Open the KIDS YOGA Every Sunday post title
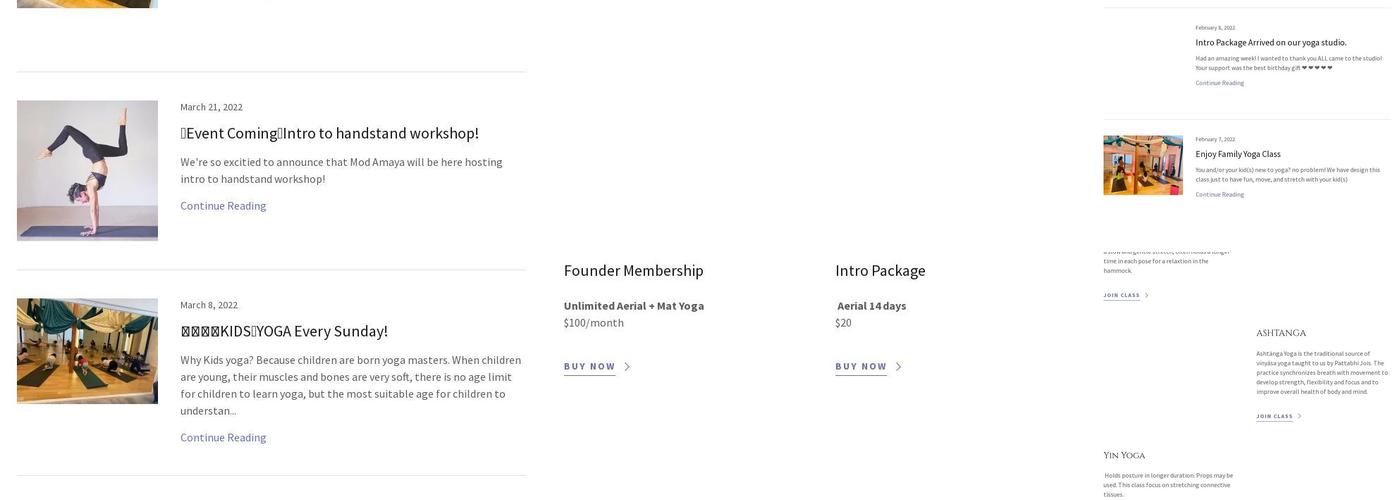 284,331
